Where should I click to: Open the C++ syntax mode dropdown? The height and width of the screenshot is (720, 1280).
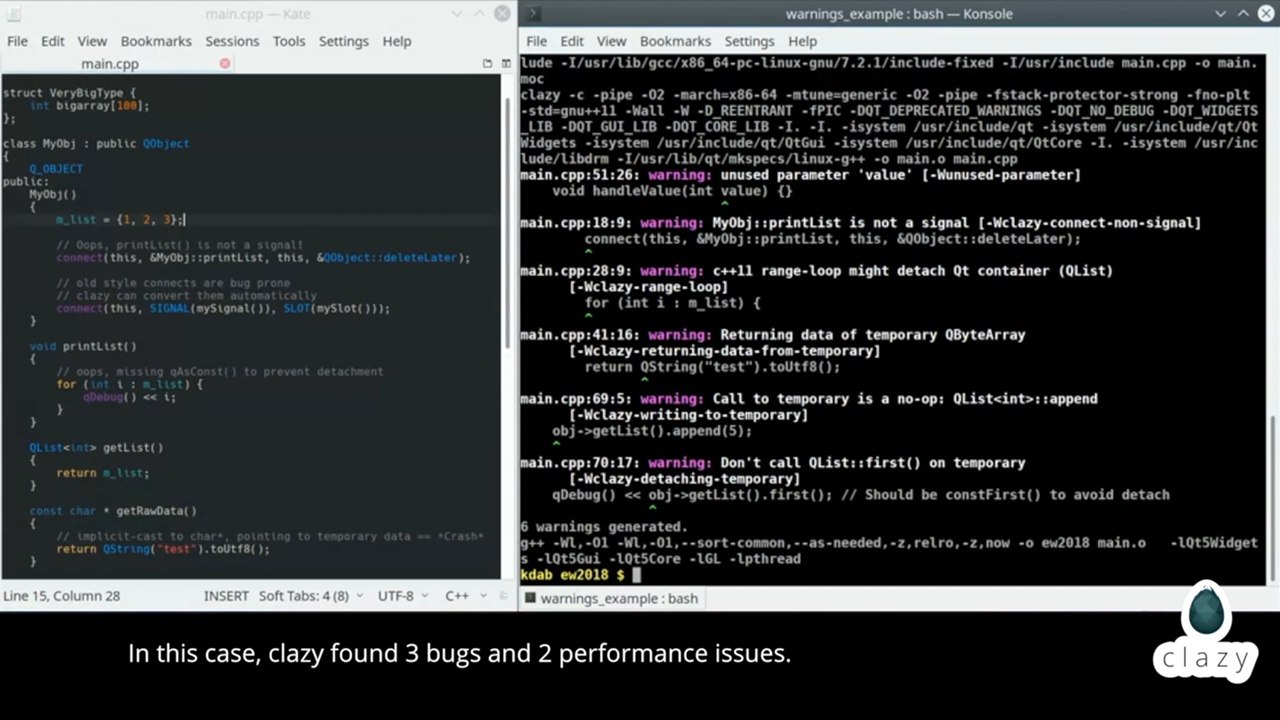click(465, 595)
